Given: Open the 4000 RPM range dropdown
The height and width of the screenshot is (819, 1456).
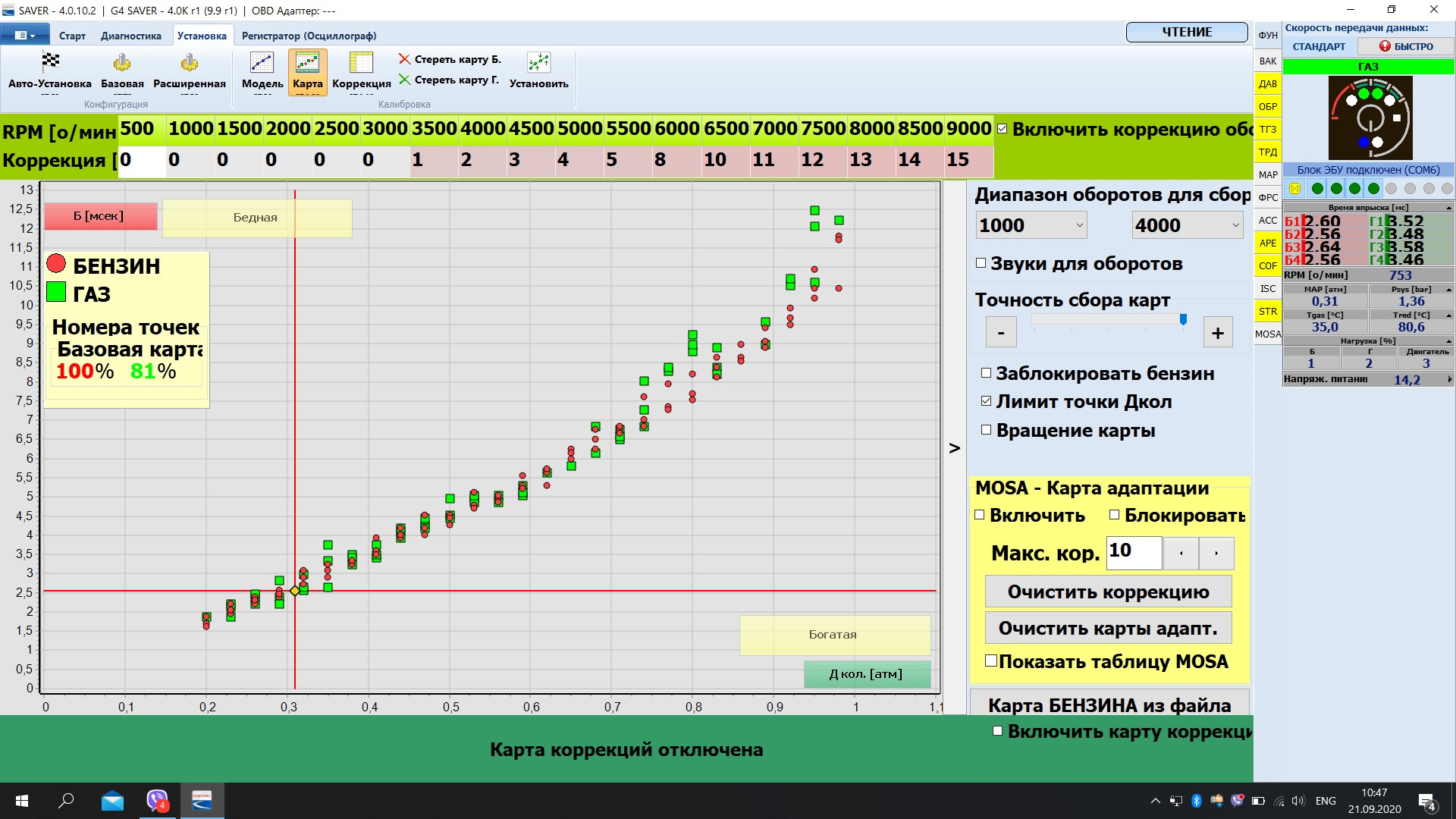Looking at the screenshot, I should 1188,225.
